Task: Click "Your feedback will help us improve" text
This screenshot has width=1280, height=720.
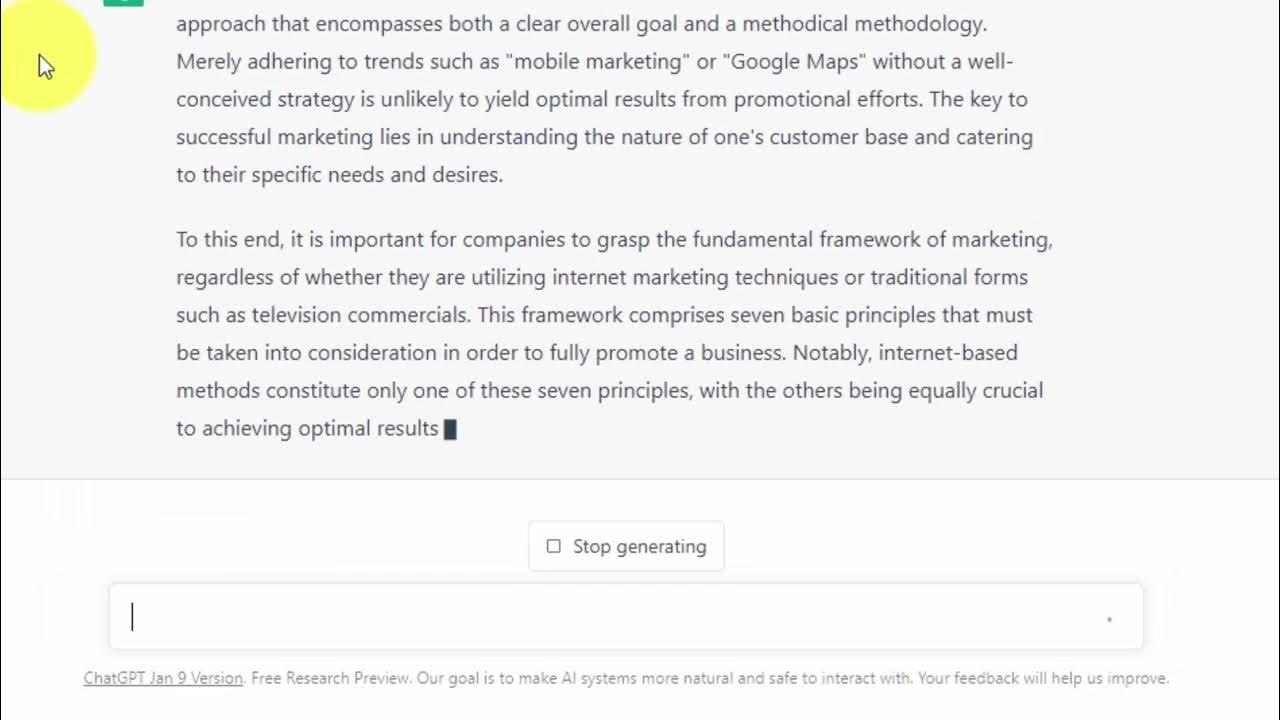Action: pyautogui.click(x=1043, y=678)
